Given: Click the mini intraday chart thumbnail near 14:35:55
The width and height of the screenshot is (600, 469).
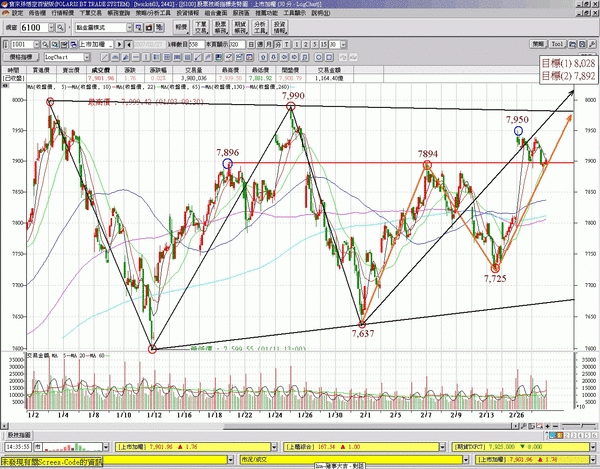Looking at the screenshot, I should [73, 447].
